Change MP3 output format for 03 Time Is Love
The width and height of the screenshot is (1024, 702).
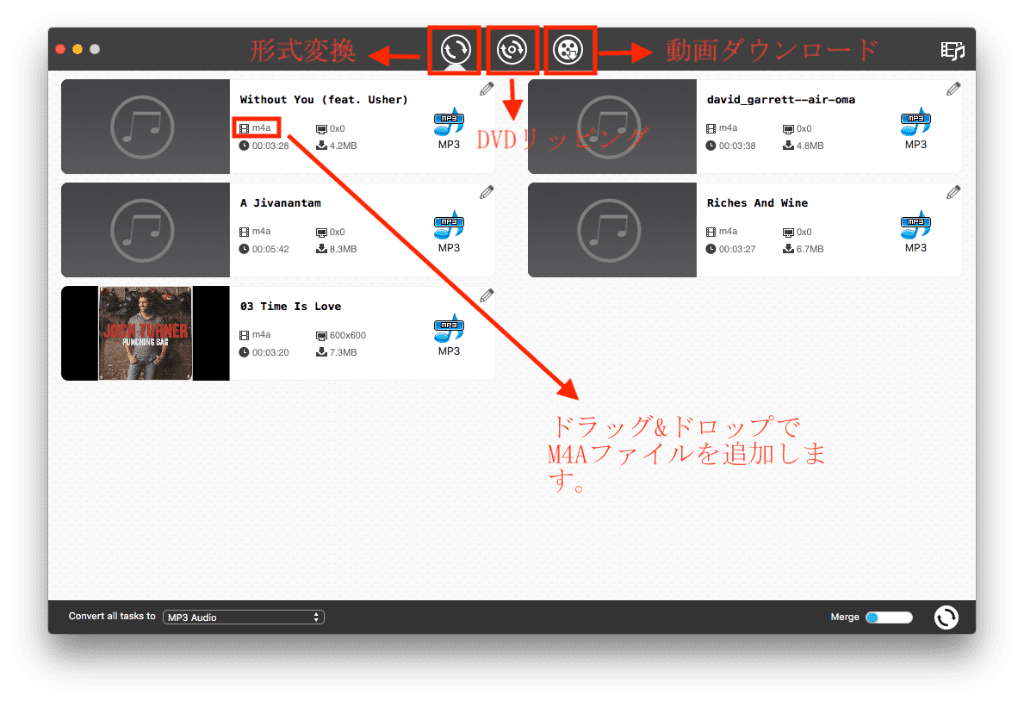pos(449,333)
